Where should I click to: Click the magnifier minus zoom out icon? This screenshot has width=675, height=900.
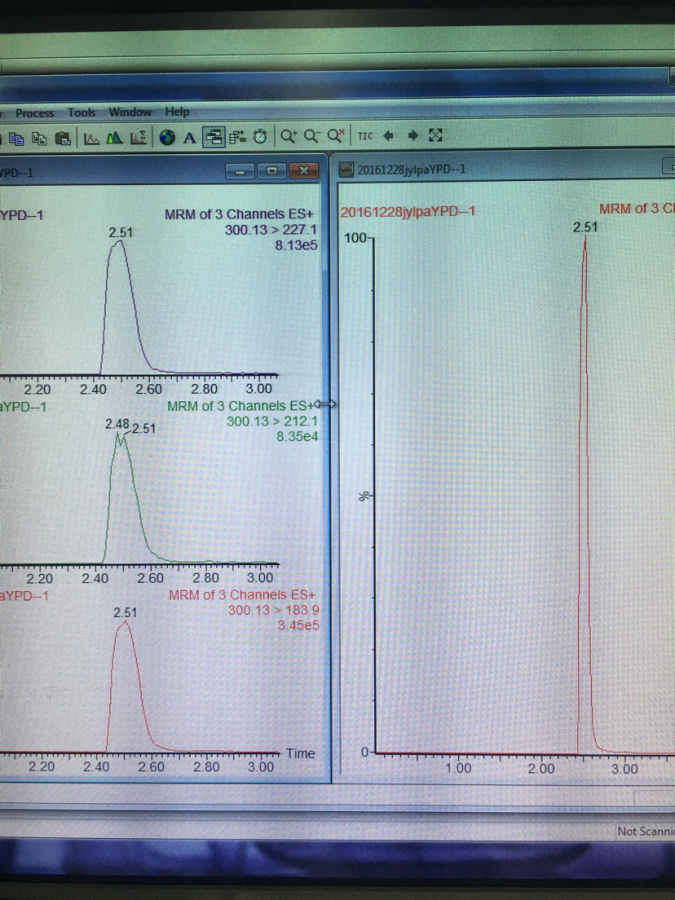[x=312, y=136]
